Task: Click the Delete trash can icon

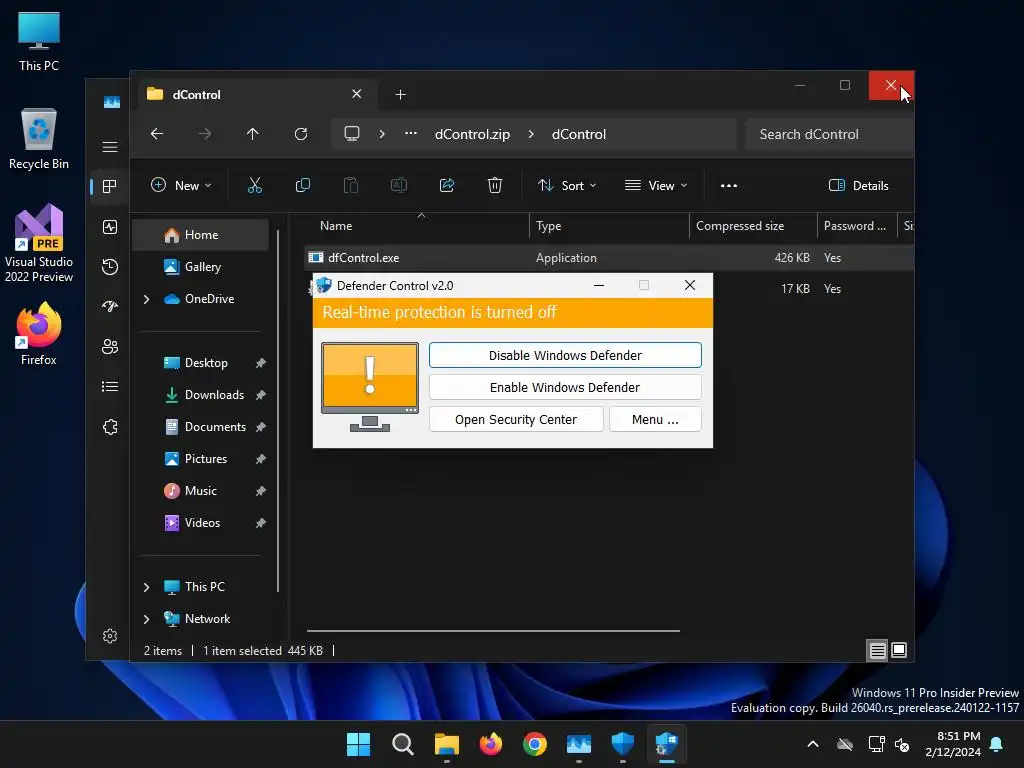Action: point(495,185)
